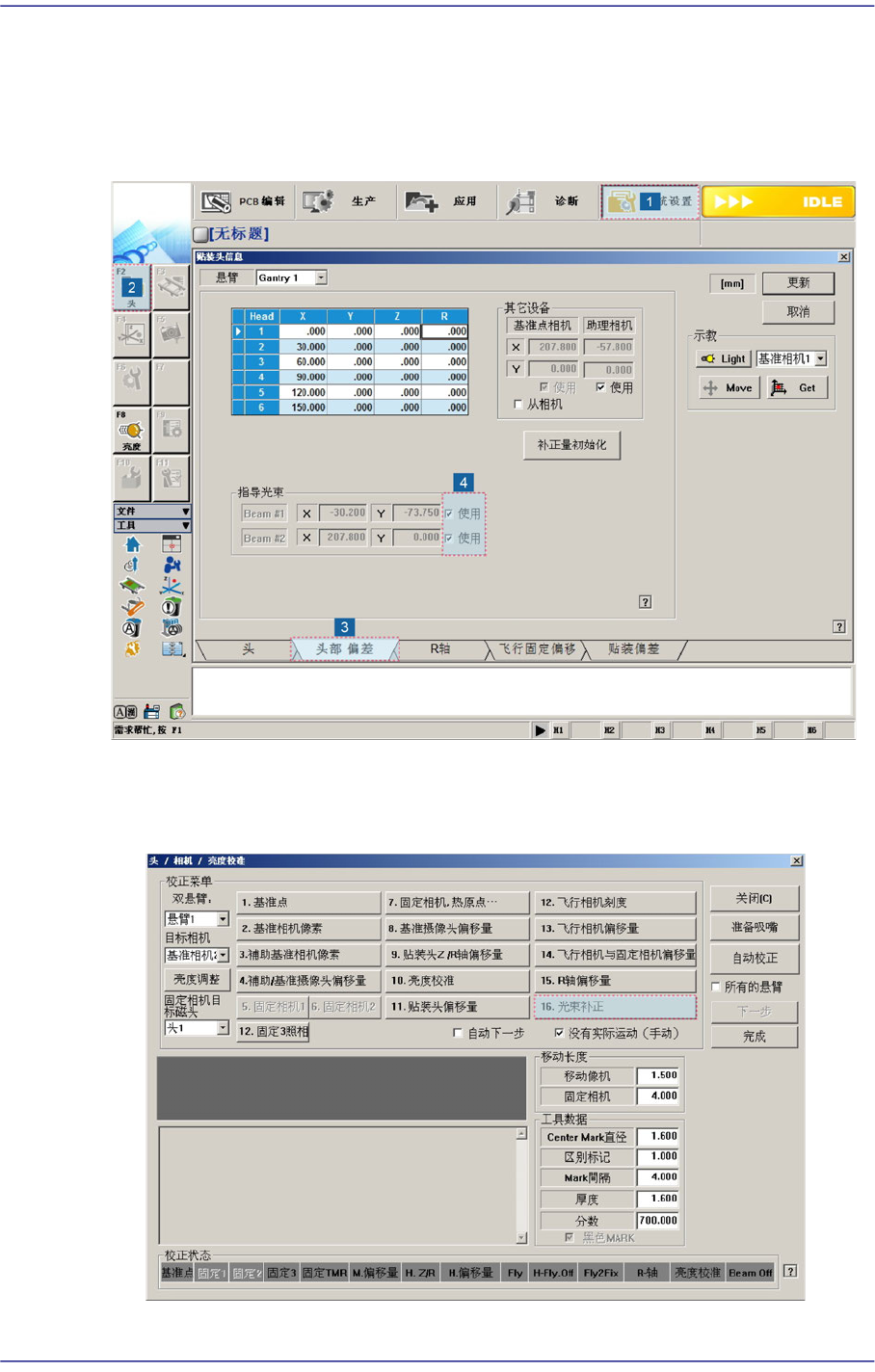Screen dimensions: 875x1372
Task: Click the F8 亮度 brightness icon
Action: (131, 431)
